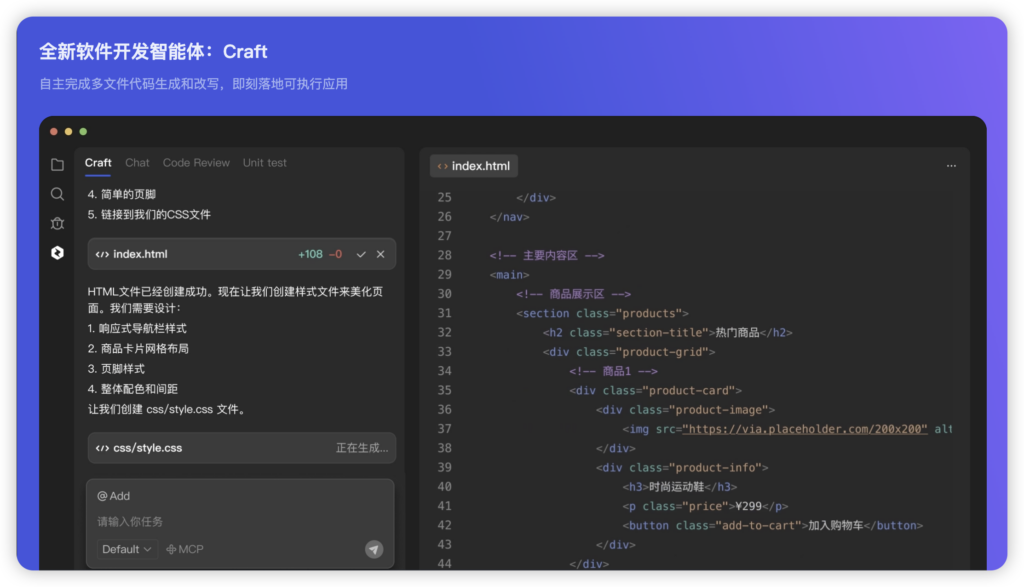
Task: Click list item 整体配色和间距
Action: click(133, 389)
